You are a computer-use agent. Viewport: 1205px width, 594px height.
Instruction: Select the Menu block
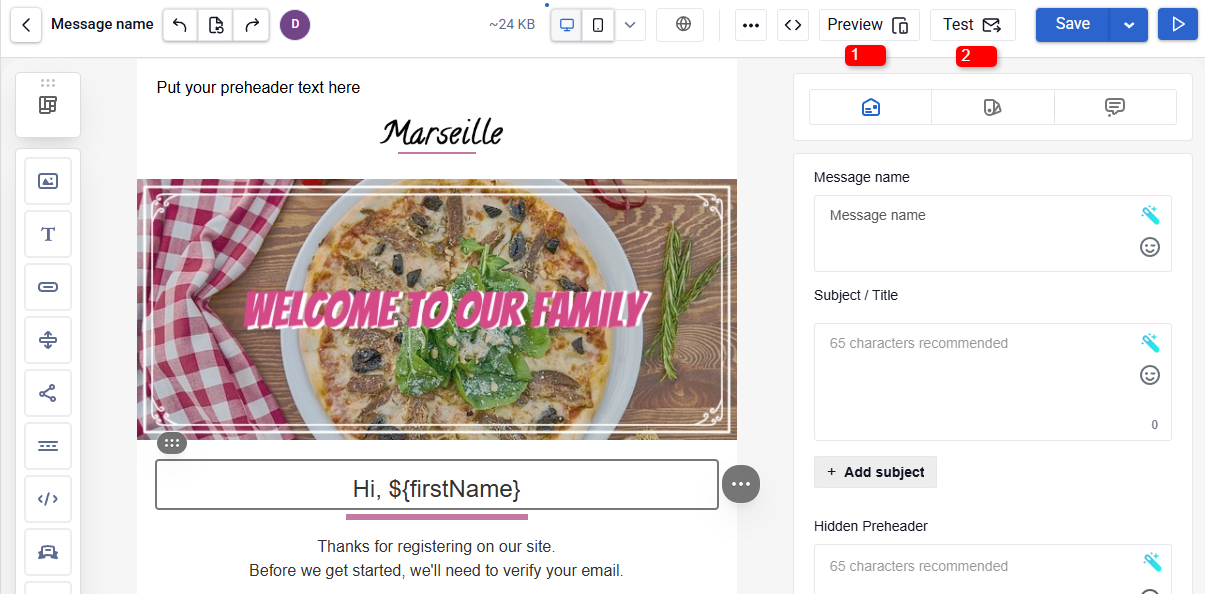coord(48,446)
